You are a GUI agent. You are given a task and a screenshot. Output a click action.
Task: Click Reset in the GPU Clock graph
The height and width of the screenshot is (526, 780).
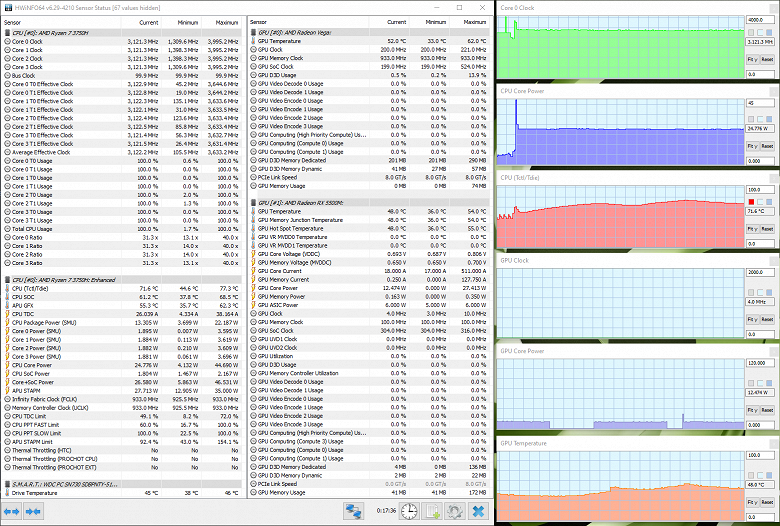767,319
